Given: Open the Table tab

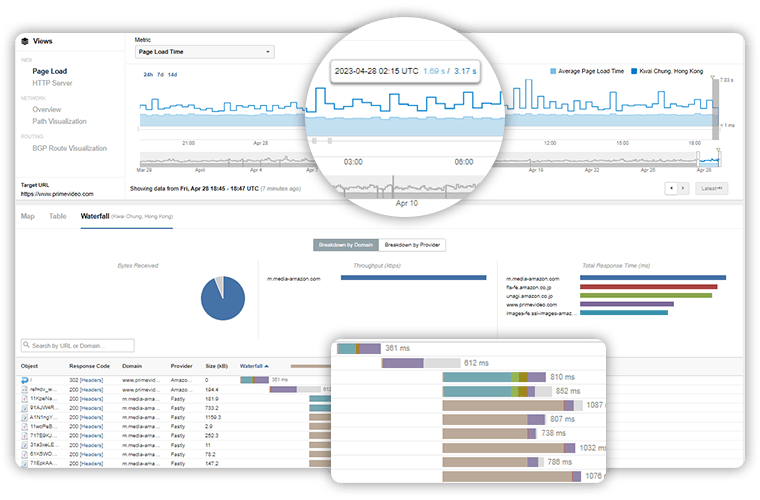Looking at the screenshot, I should pos(58,216).
